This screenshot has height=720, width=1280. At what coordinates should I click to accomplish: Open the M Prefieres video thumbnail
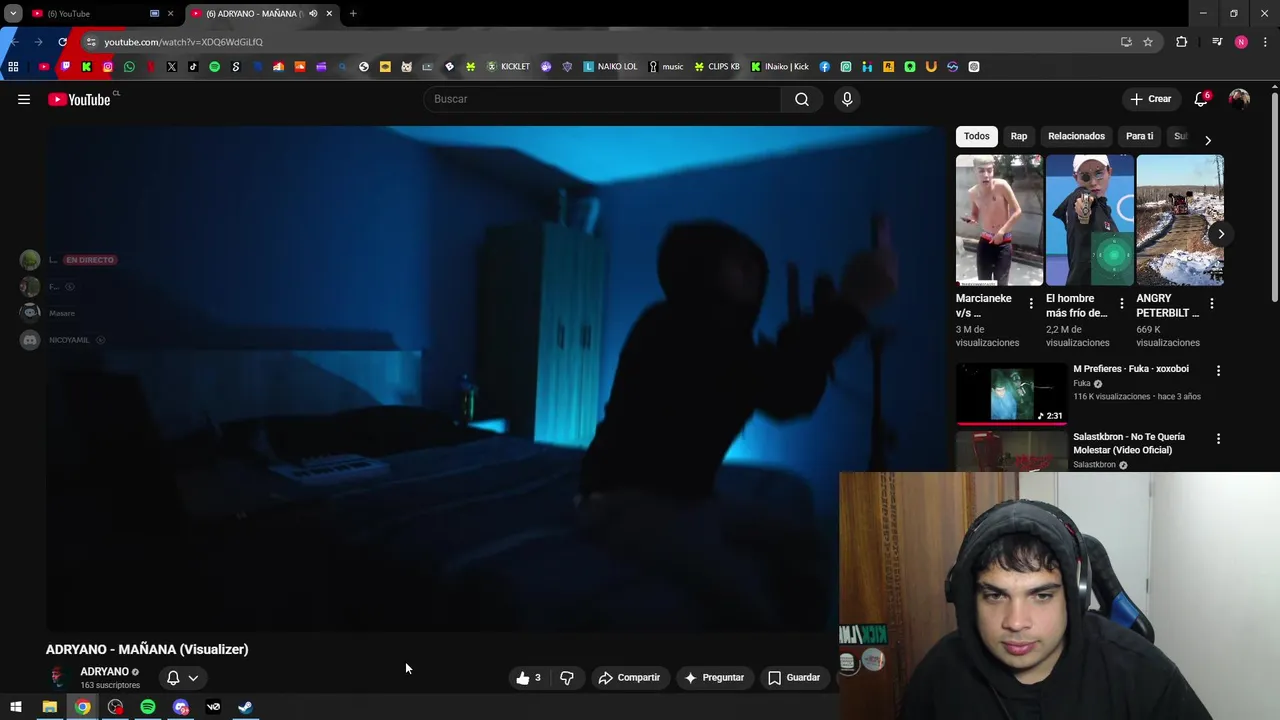pos(1011,393)
